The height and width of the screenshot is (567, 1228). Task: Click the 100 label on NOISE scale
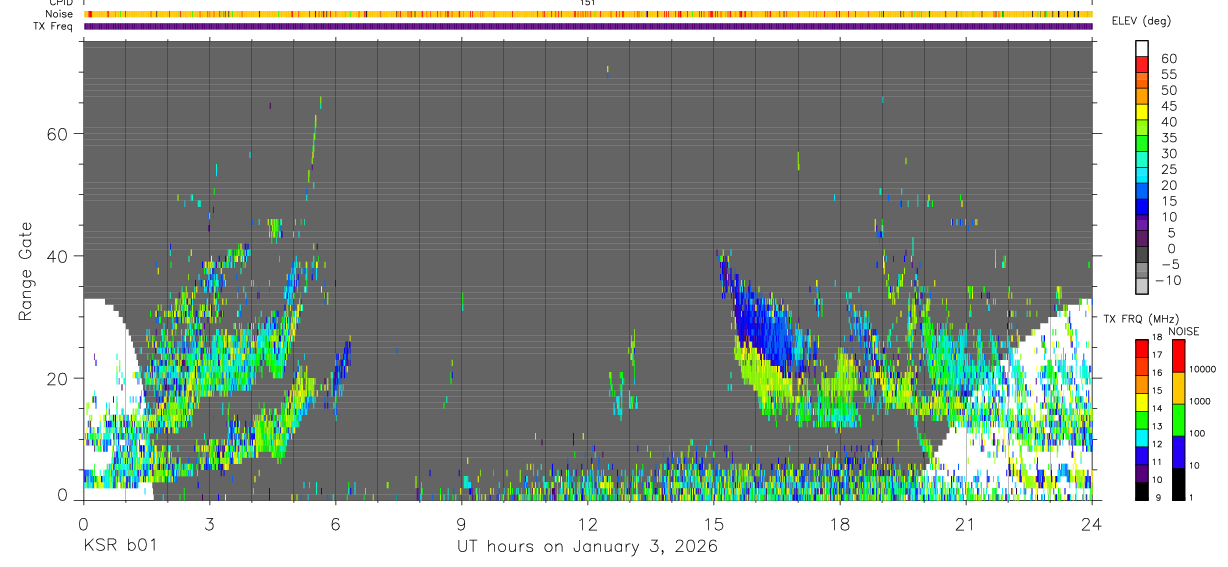1196,433
